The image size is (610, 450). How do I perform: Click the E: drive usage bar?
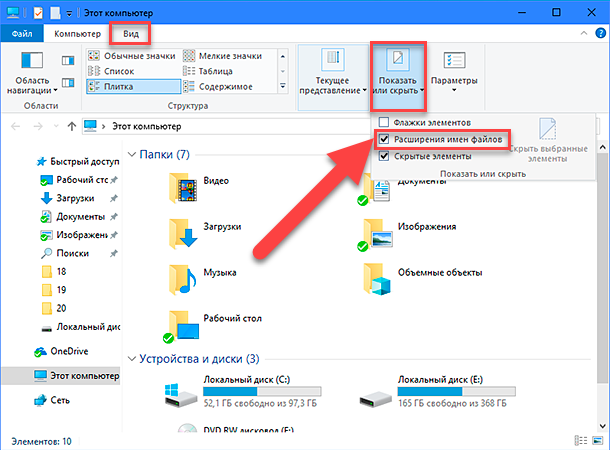tap(457, 391)
